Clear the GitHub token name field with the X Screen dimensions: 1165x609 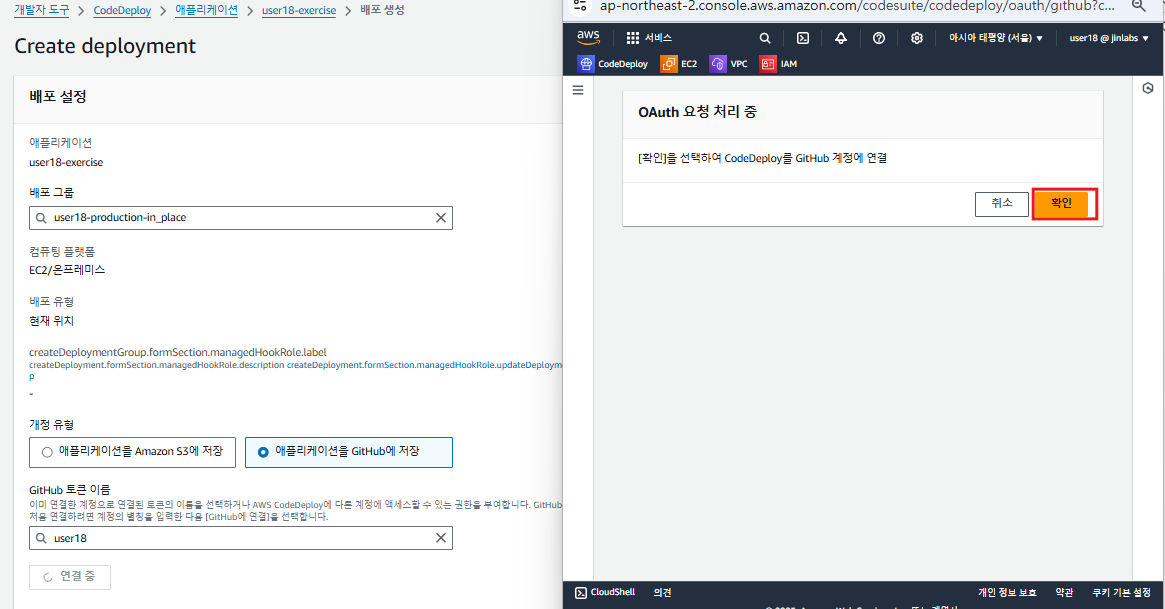coord(441,538)
